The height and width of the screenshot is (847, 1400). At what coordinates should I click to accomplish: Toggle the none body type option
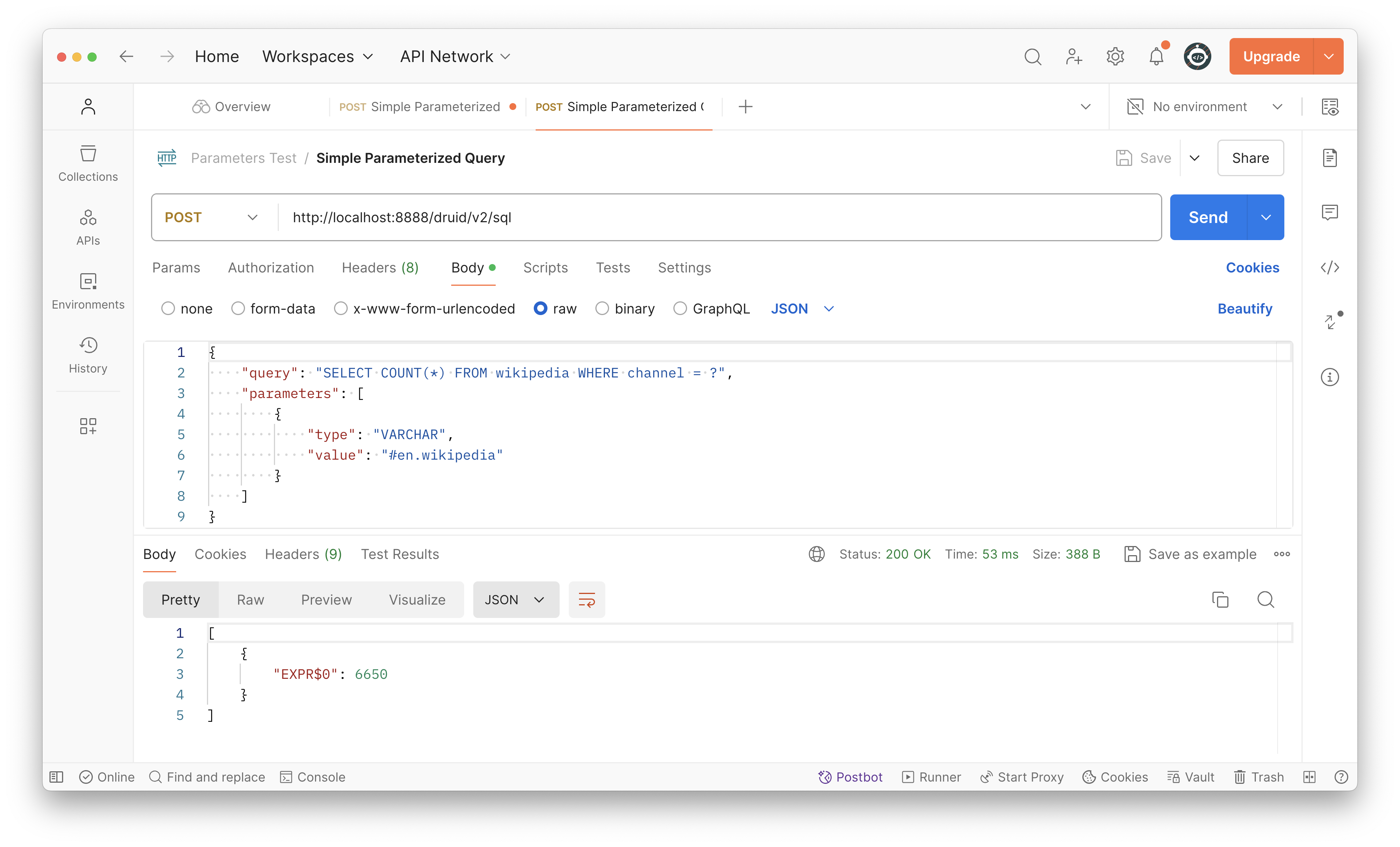[x=168, y=308]
